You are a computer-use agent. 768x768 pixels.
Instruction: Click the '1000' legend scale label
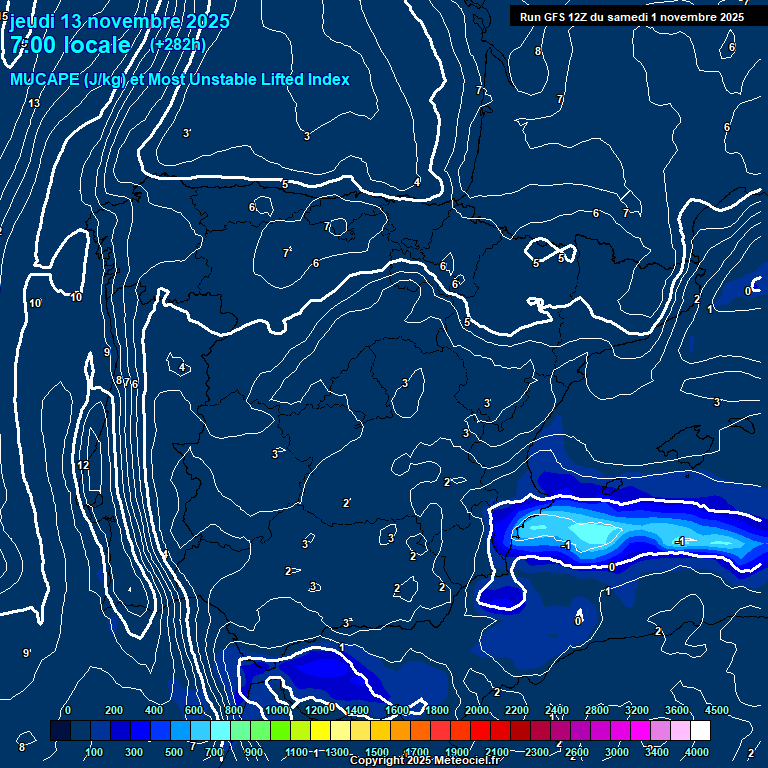click(x=277, y=710)
